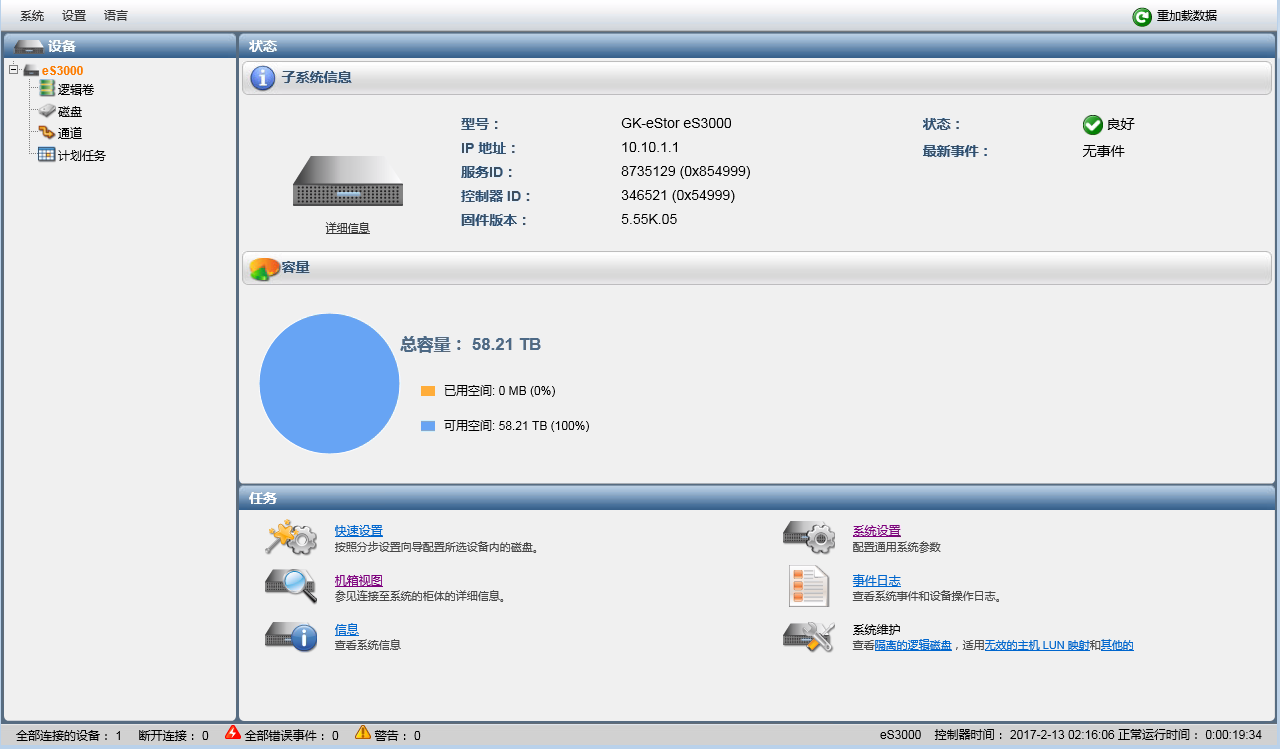Open the 其他的 maintenance link
1280x749 pixels.
[1117, 646]
